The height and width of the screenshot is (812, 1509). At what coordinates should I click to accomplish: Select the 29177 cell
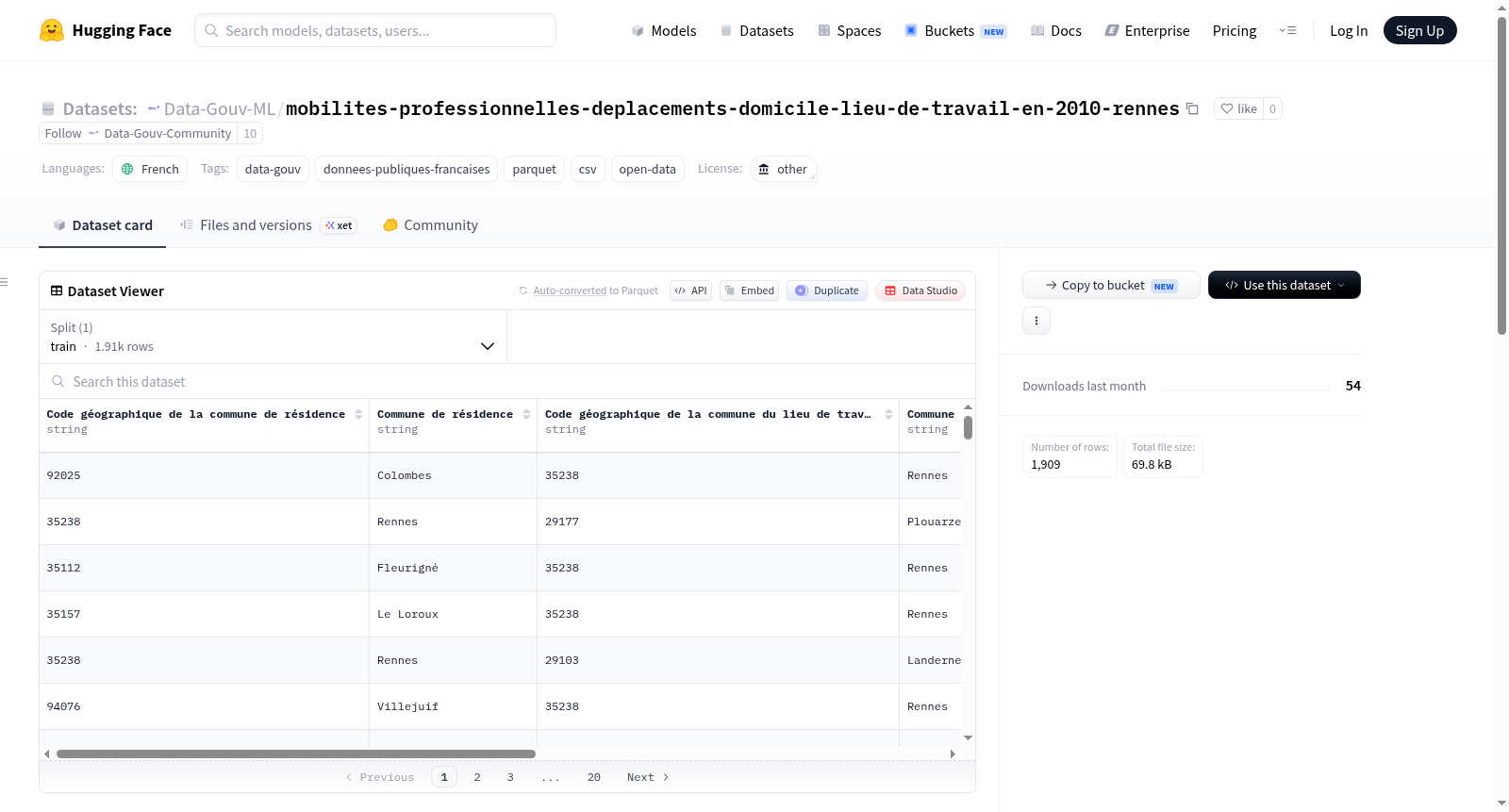[718, 522]
